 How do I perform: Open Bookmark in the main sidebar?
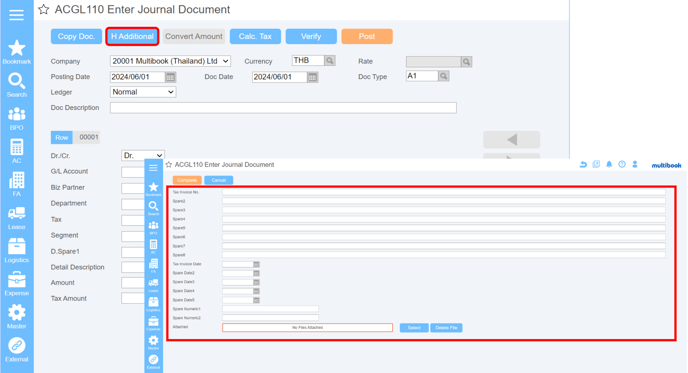pos(17,52)
